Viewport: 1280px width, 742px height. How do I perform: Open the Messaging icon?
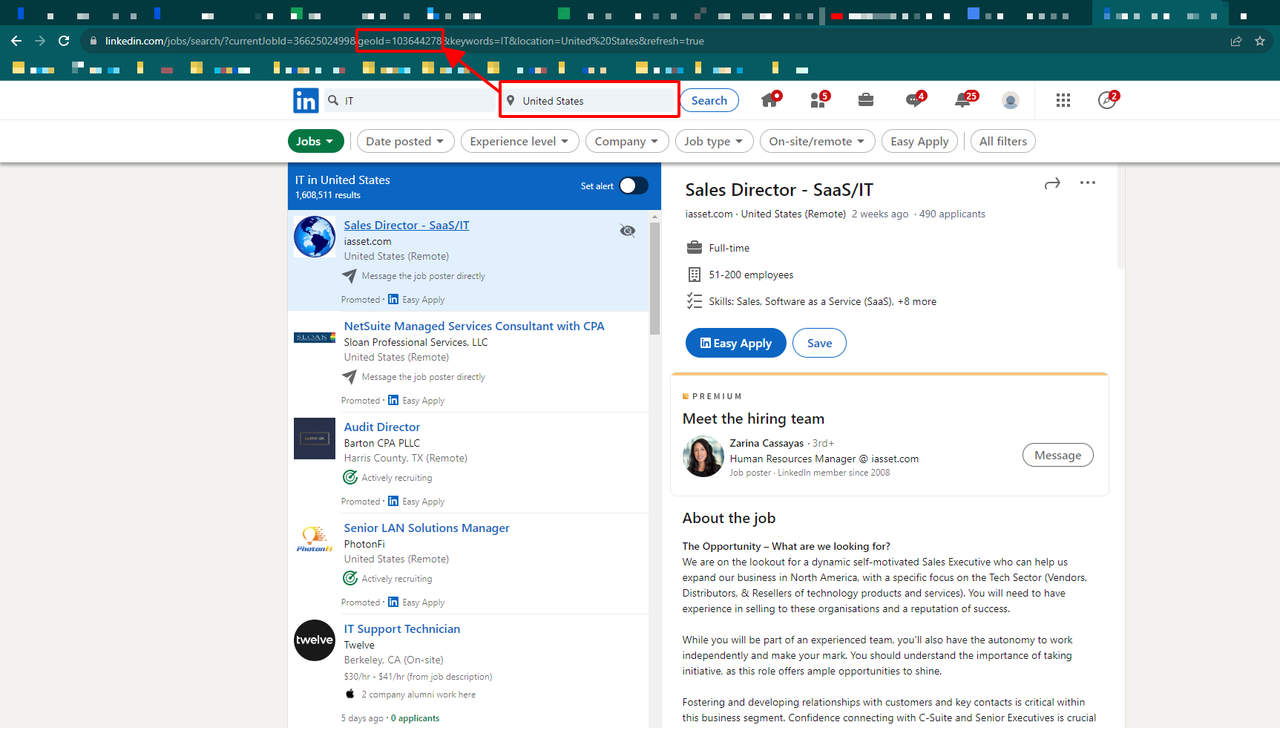click(914, 100)
